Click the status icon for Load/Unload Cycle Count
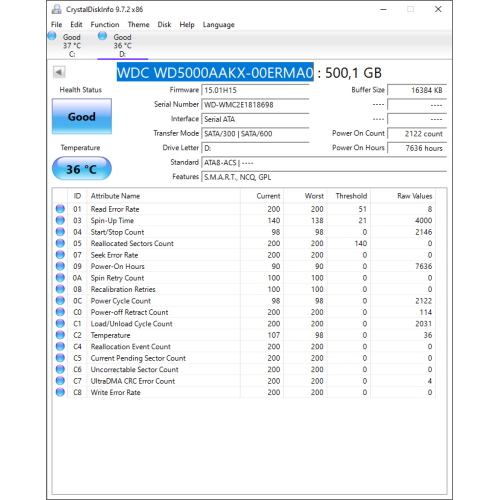500x500 pixels. [60, 324]
